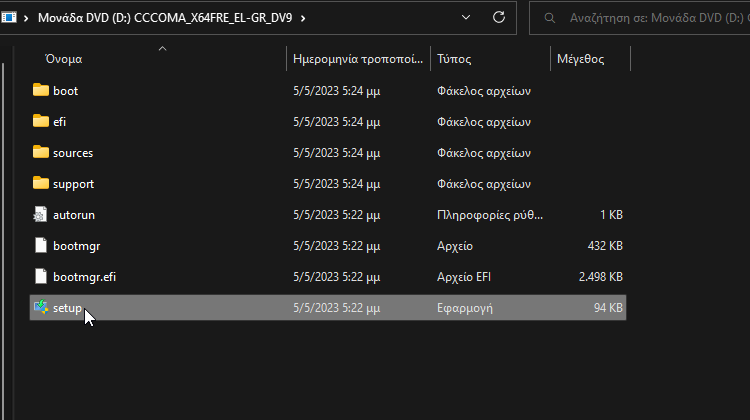Sort by Ημερομηνία τροποποίησης column
This screenshot has width=750, height=420.
coord(358,59)
